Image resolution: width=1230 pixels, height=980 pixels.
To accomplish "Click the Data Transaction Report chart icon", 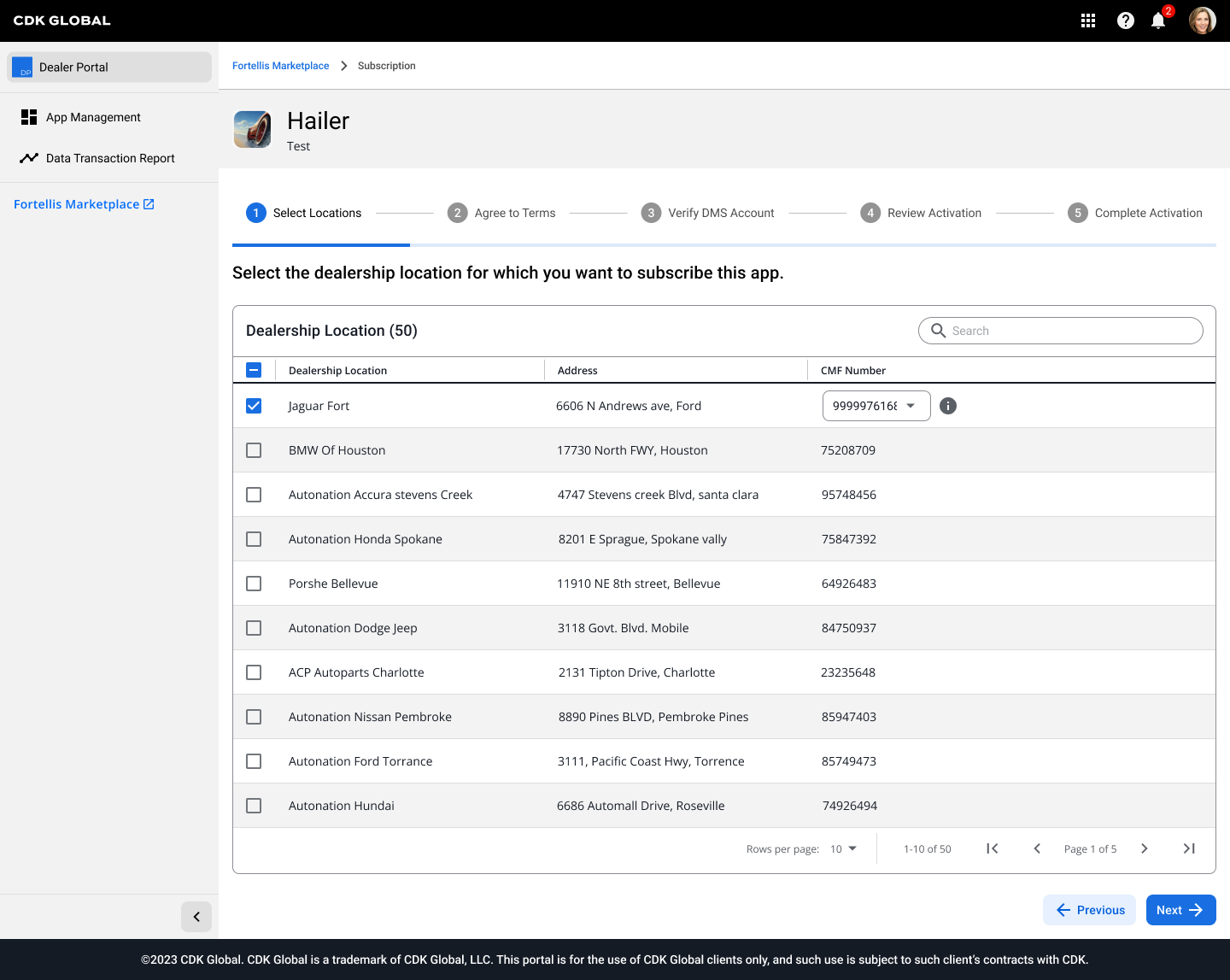I will pos(29,158).
